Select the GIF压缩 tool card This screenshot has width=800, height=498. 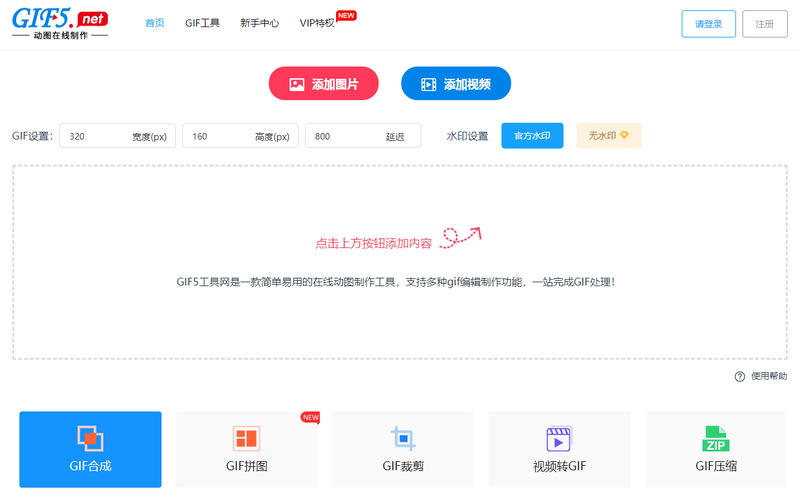coord(716,450)
